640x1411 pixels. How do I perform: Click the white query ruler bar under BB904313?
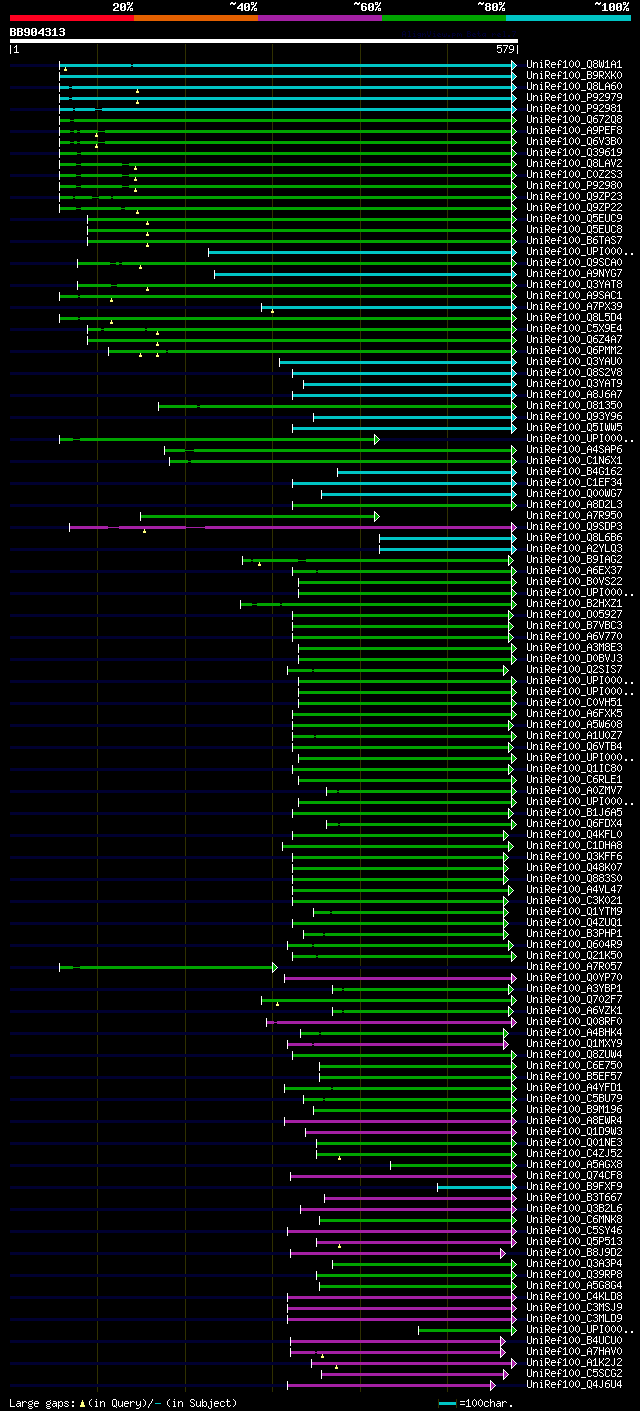pos(264,41)
